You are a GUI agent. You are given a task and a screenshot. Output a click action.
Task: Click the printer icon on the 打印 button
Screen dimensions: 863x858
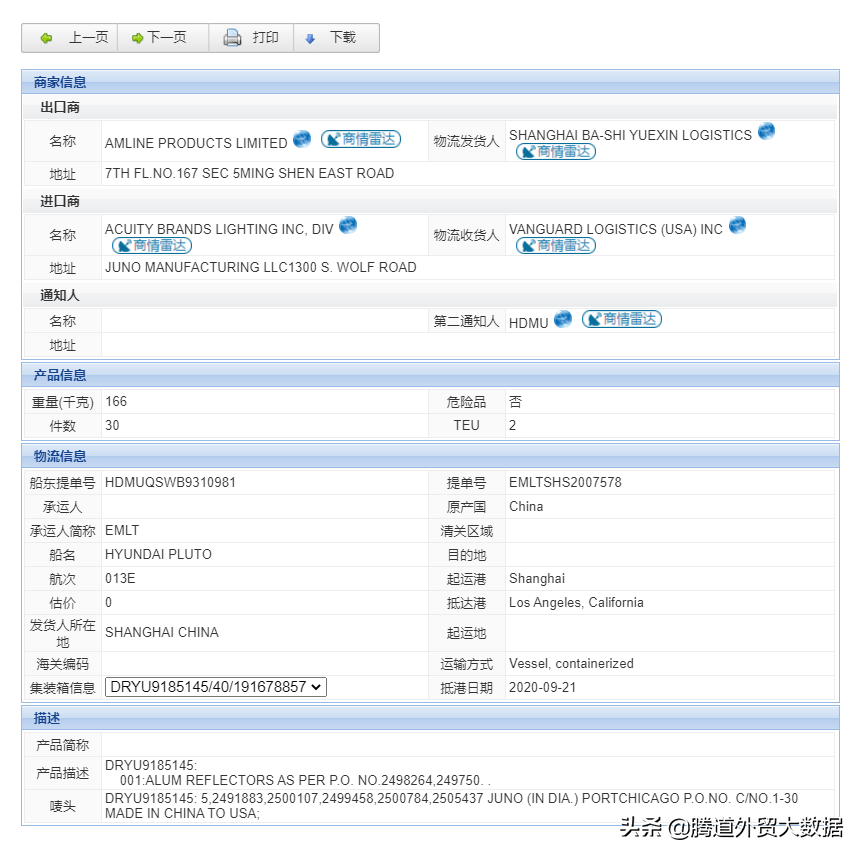(x=230, y=38)
